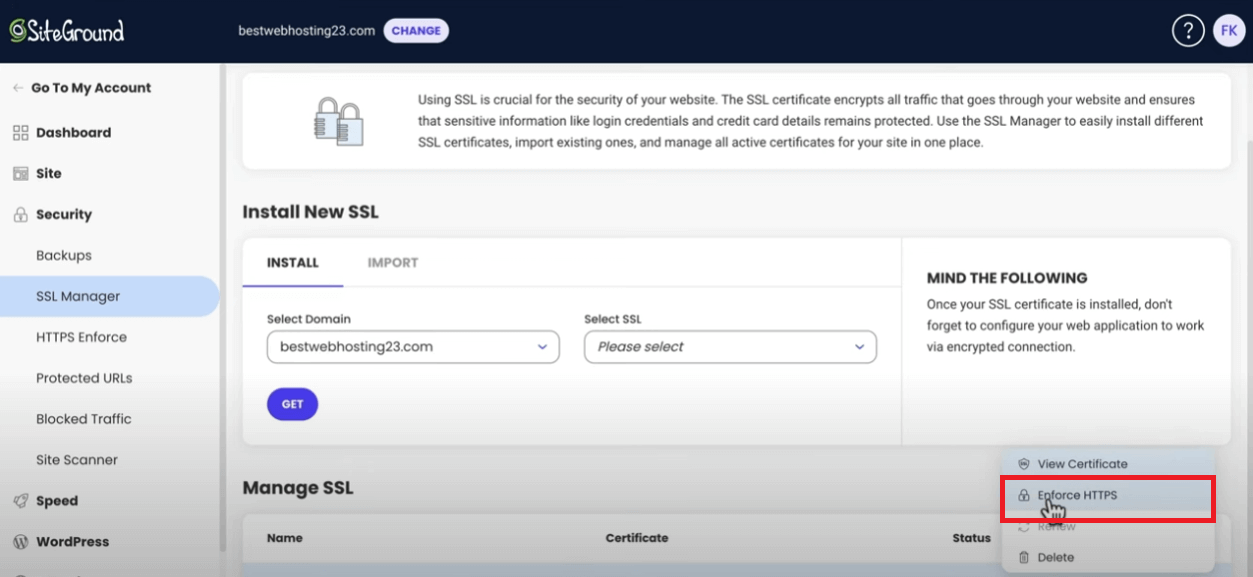1253x577 pixels.
Task: Click the padlocks illustration in the SSL banner
Action: point(339,121)
